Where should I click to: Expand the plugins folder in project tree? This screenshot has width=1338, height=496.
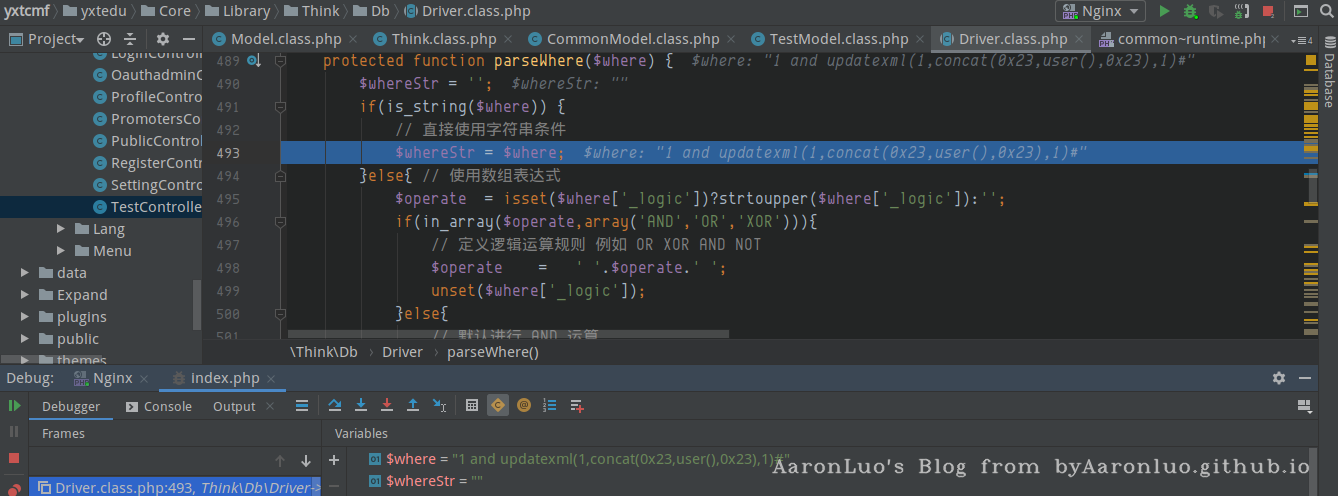pyautogui.click(x=25, y=317)
